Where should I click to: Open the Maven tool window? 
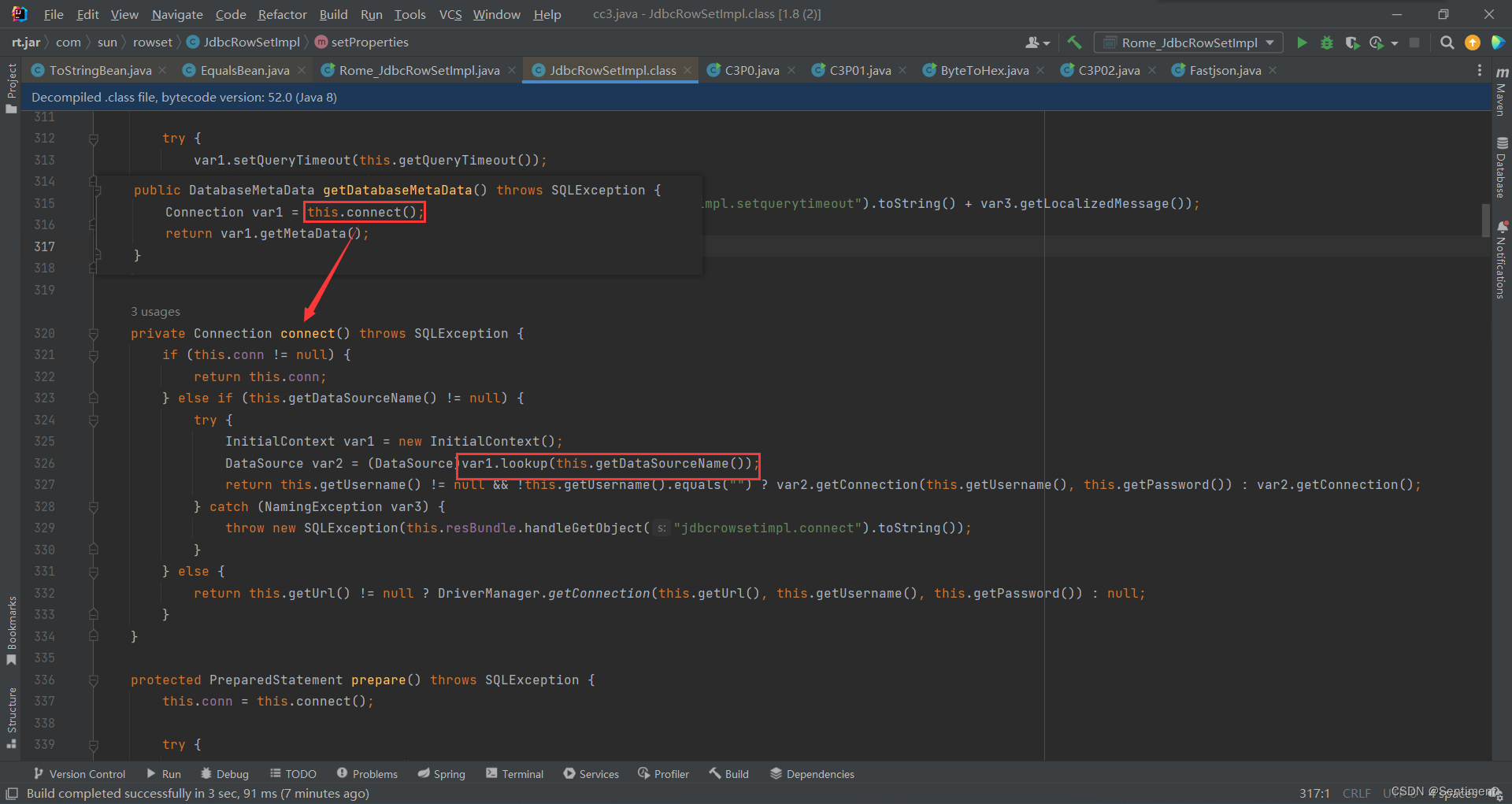[x=1502, y=91]
